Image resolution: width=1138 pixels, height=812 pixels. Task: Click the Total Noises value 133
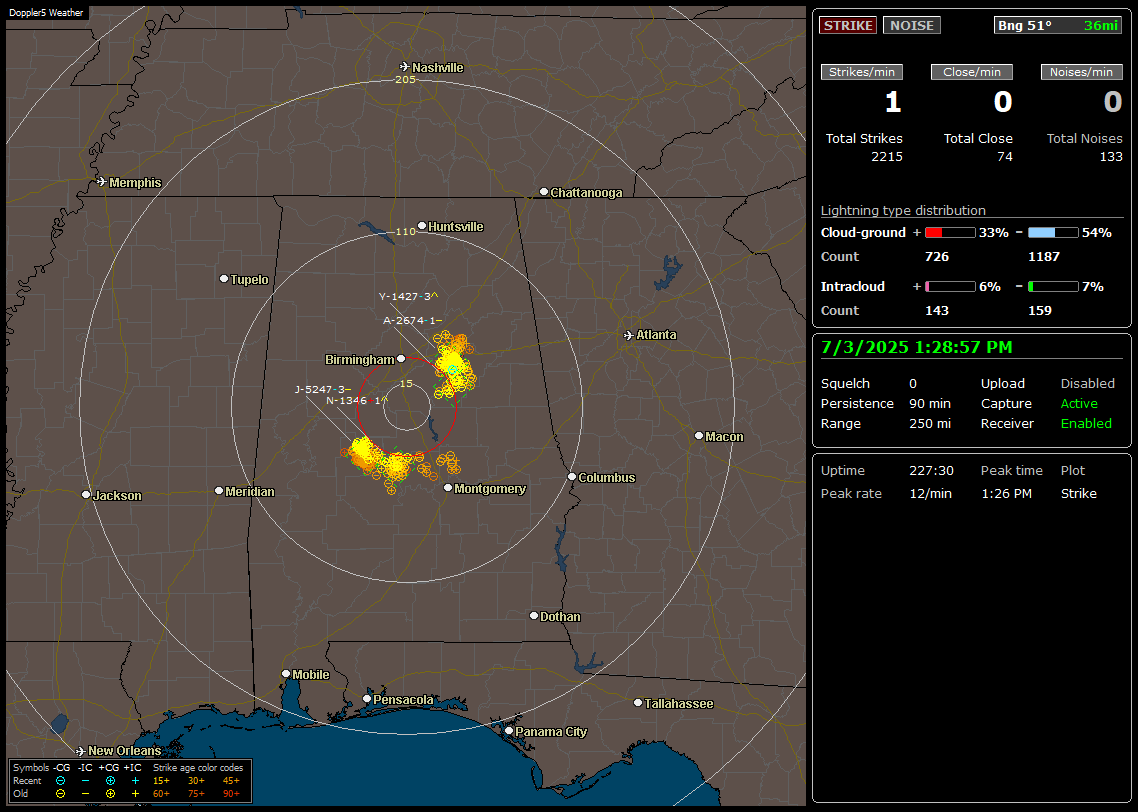pyautogui.click(x=1110, y=157)
